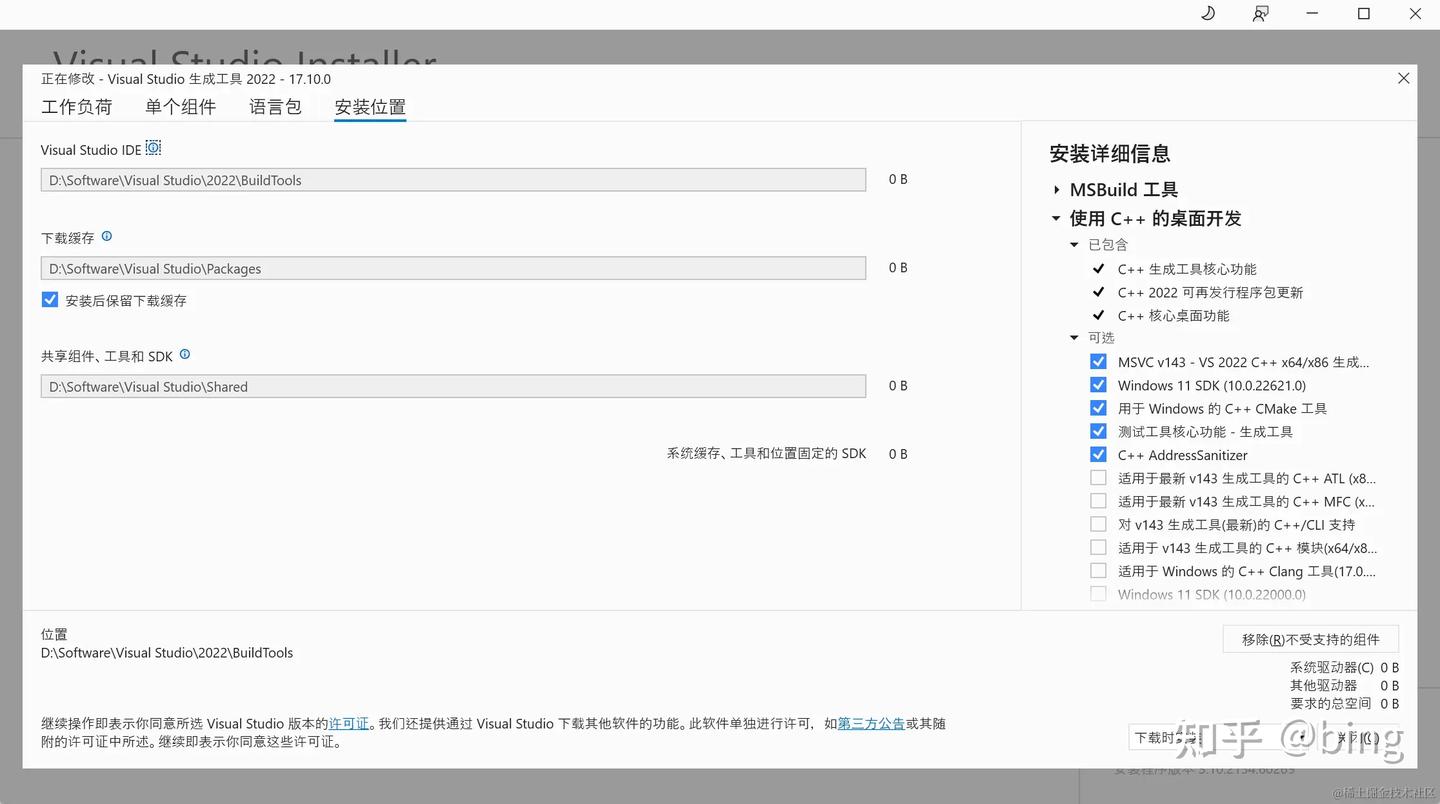Click the C++ 生成工具核心功能 included item
Image resolution: width=1440 pixels, height=804 pixels.
click(x=1187, y=269)
